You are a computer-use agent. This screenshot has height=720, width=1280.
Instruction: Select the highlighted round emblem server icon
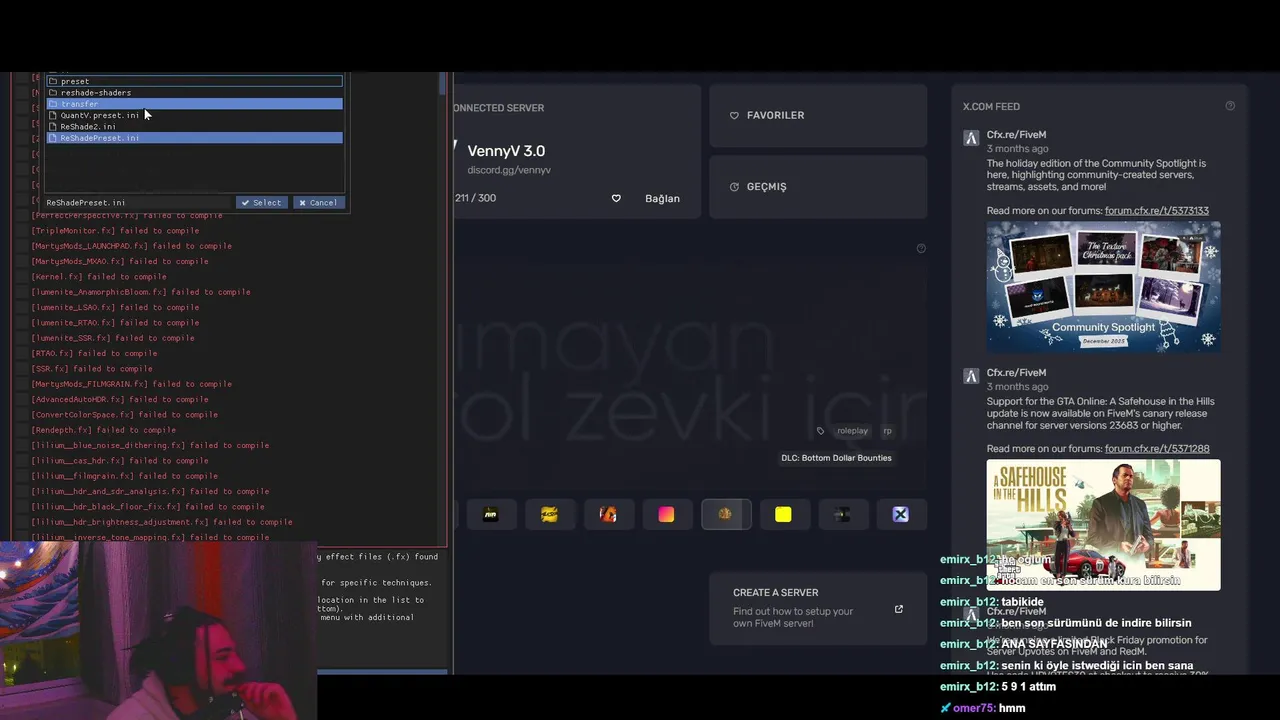725,514
